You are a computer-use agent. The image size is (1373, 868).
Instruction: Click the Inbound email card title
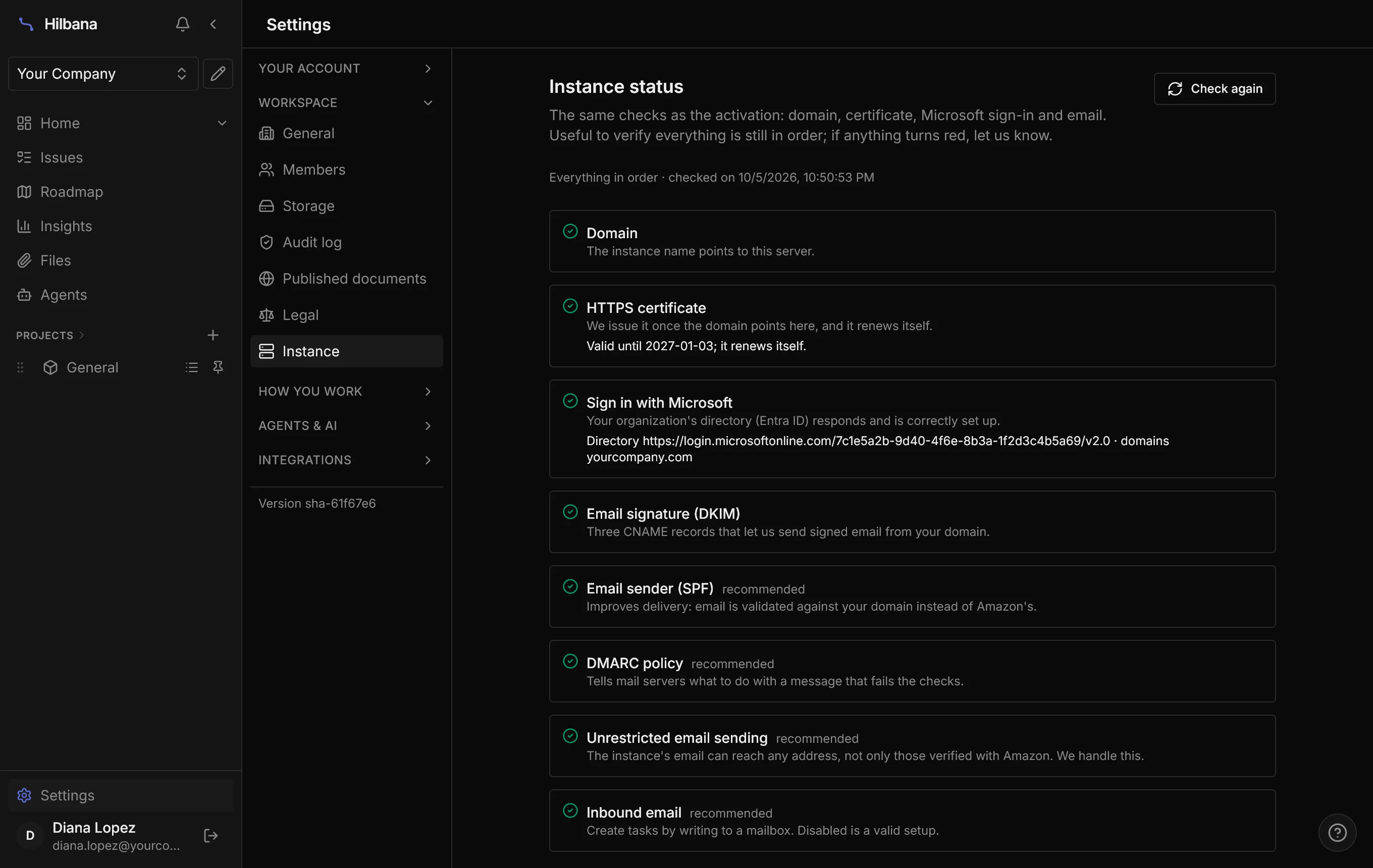point(633,812)
